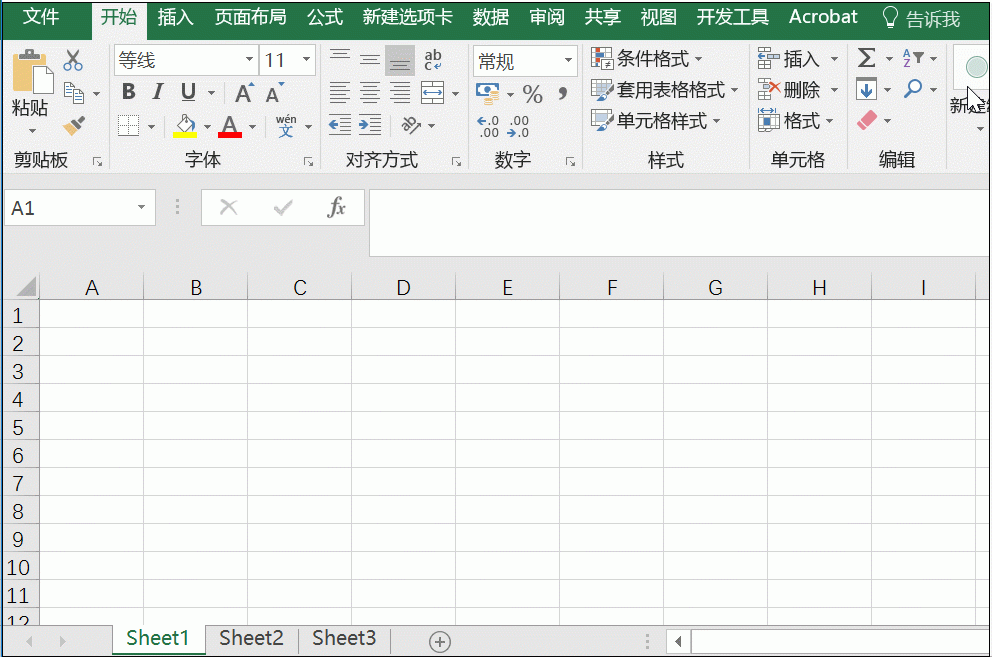Click the 粘贴 (Paste) button

30,85
